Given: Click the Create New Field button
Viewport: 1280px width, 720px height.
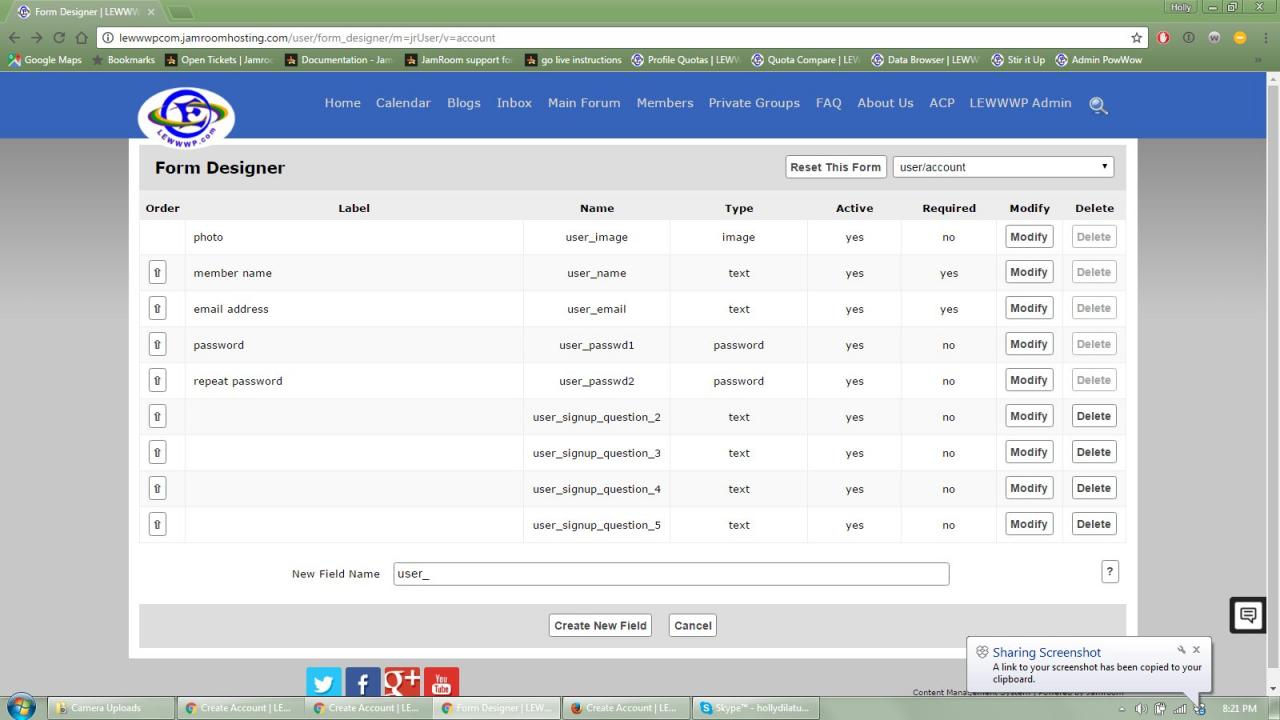Looking at the screenshot, I should point(600,625).
